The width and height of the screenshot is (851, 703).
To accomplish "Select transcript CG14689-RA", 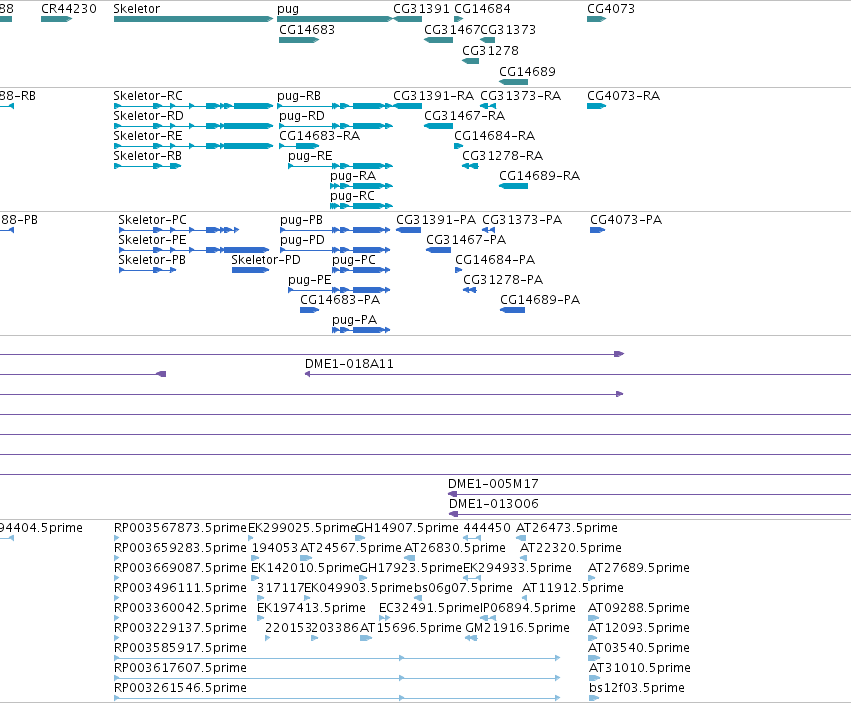I will pos(539,176).
